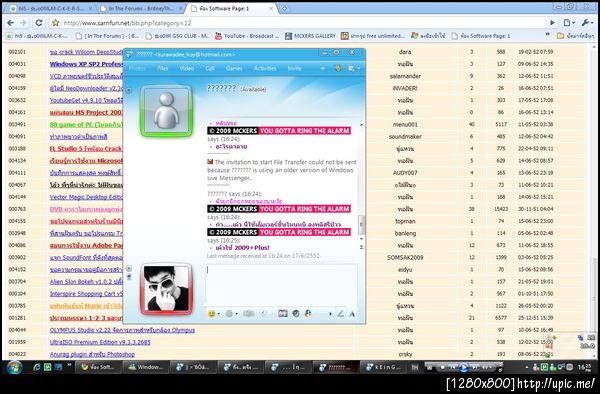Open the YouTube - Broadcast bookmark

(x=247, y=36)
